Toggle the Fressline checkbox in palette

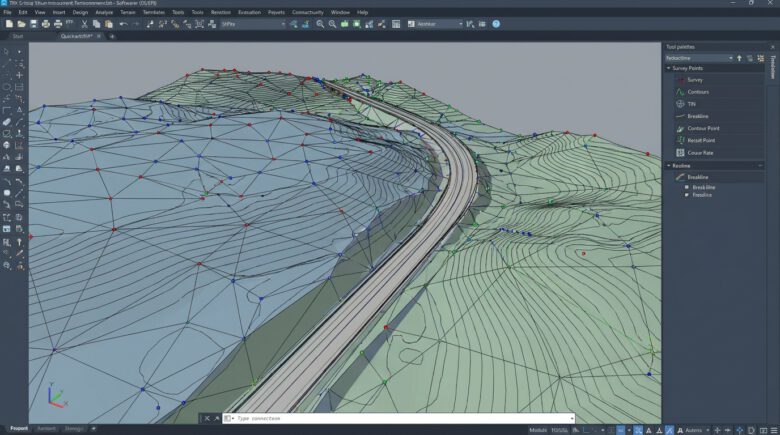[686, 195]
